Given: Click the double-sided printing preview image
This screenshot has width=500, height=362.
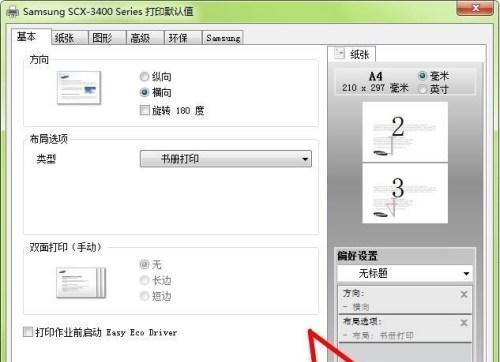Looking at the screenshot, I should pos(81,282).
